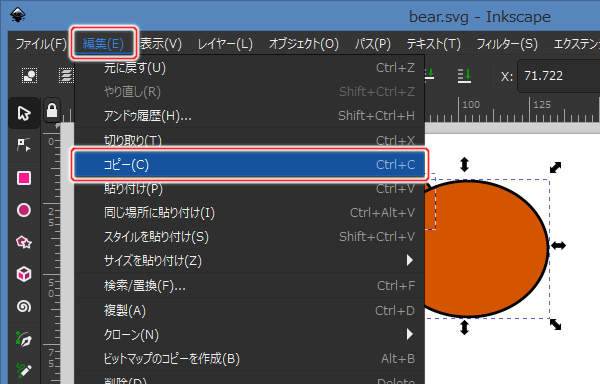
Task: Select the Rectangle tool
Action: pyautogui.click(x=24, y=178)
